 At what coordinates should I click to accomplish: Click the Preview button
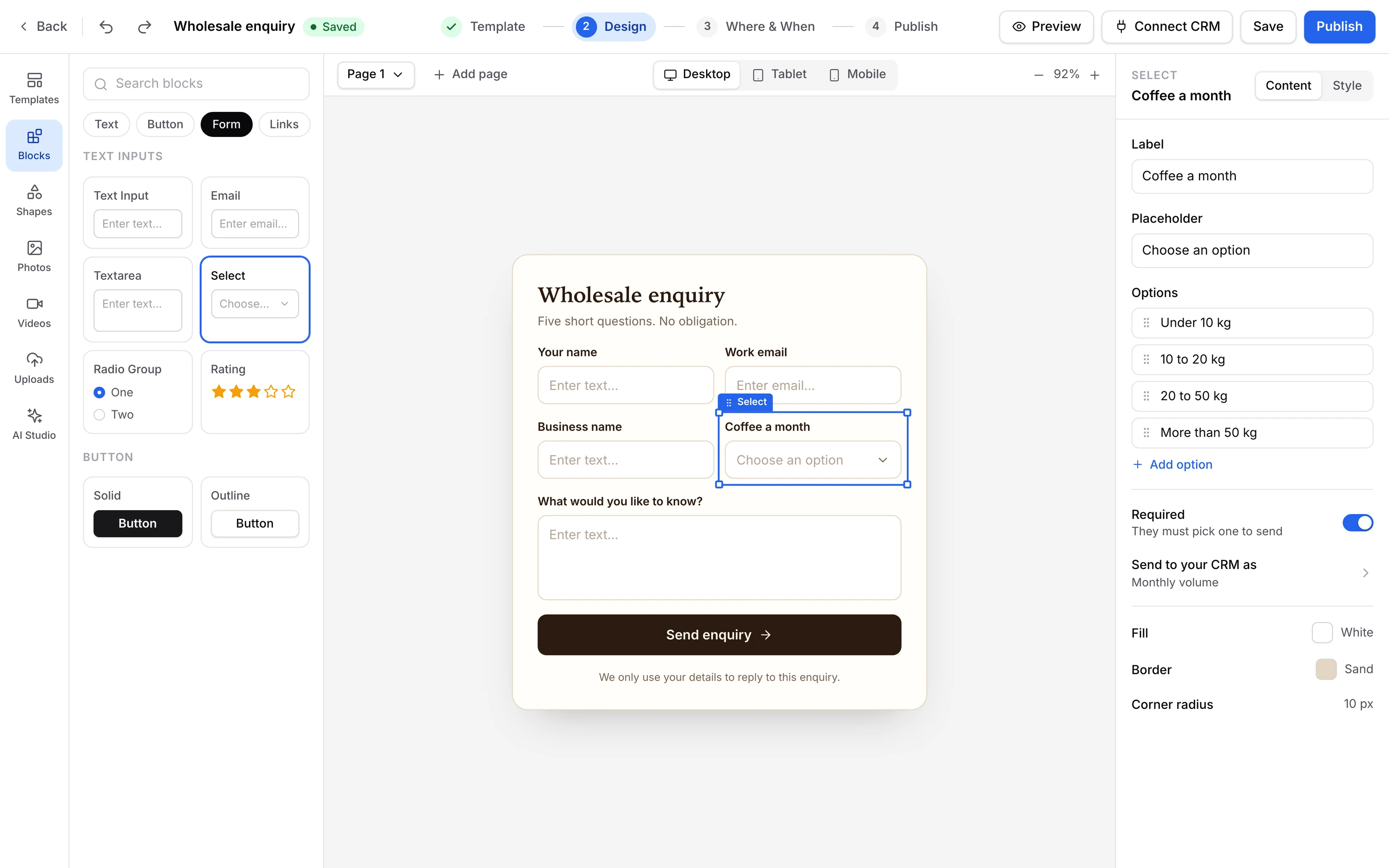tap(1047, 27)
